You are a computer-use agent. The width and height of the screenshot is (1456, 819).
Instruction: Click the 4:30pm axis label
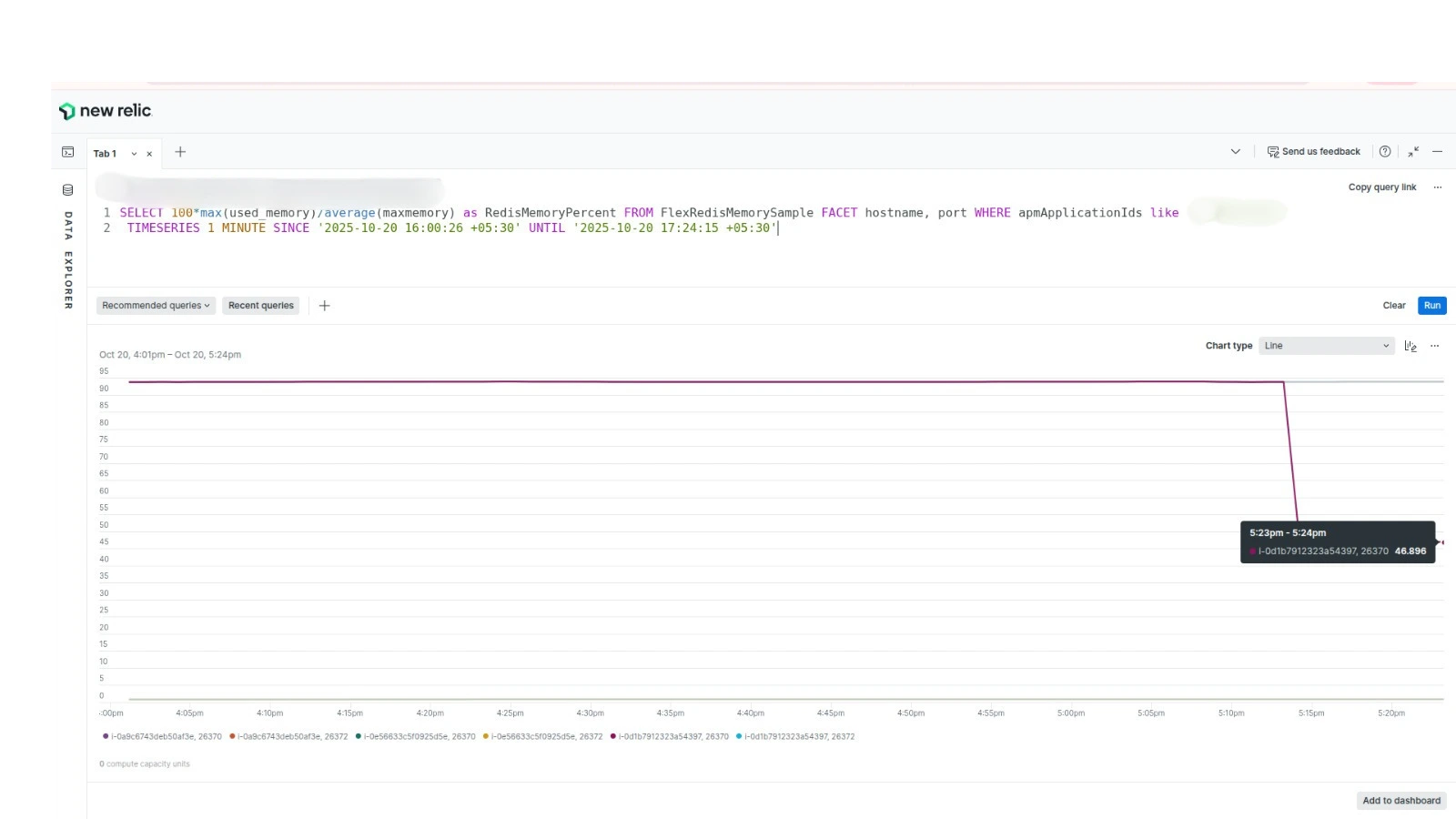click(x=591, y=713)
